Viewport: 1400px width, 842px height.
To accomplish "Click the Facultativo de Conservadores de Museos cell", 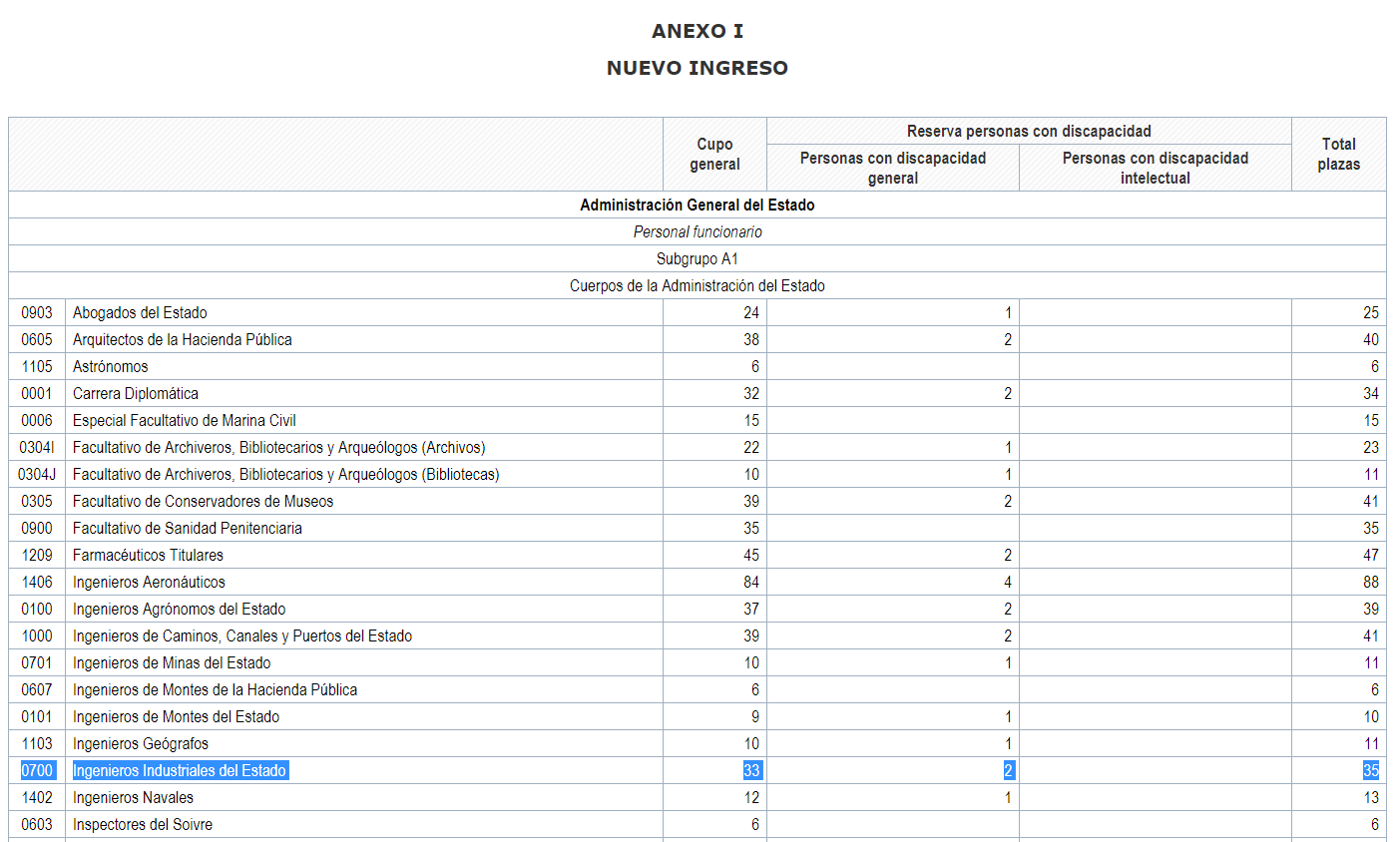I will point(203,502).
